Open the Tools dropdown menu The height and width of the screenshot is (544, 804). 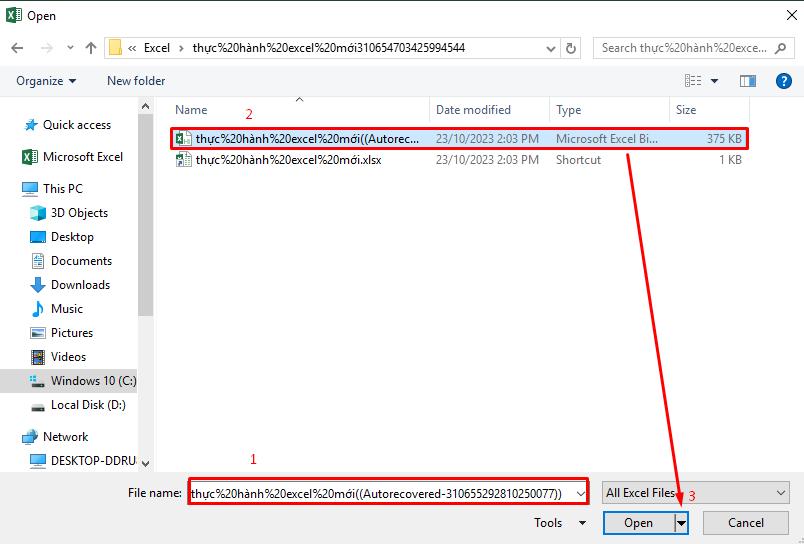pyautogui.click(x=559, y=523)
